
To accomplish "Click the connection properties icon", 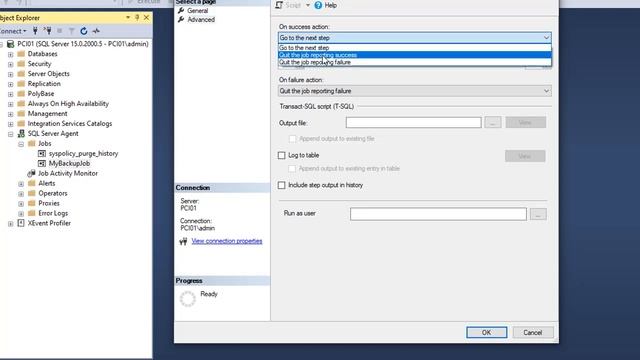I will pos(183,242).
